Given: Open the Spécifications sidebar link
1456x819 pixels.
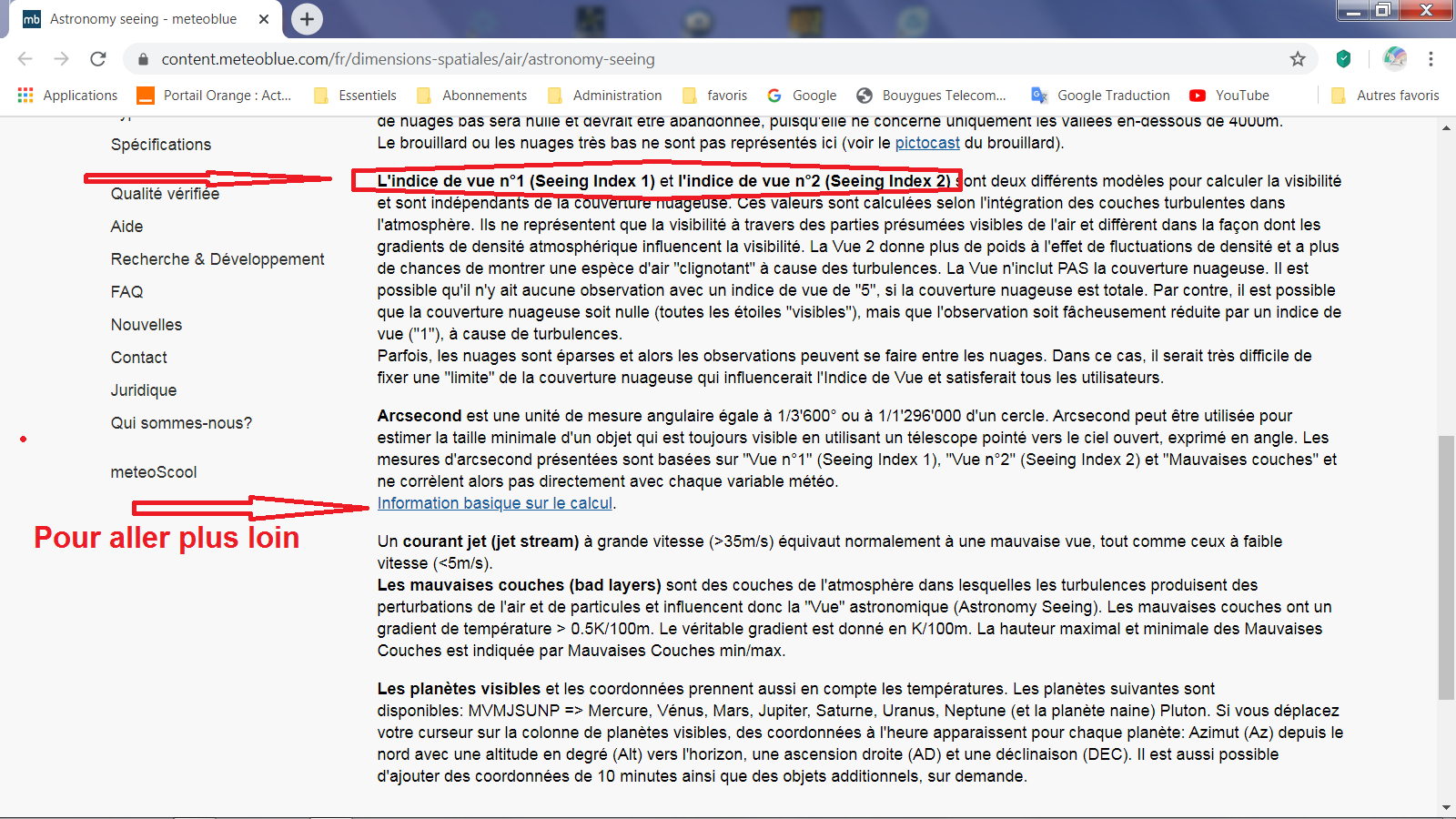Looking at the screenshot, I should coord(161,145).
